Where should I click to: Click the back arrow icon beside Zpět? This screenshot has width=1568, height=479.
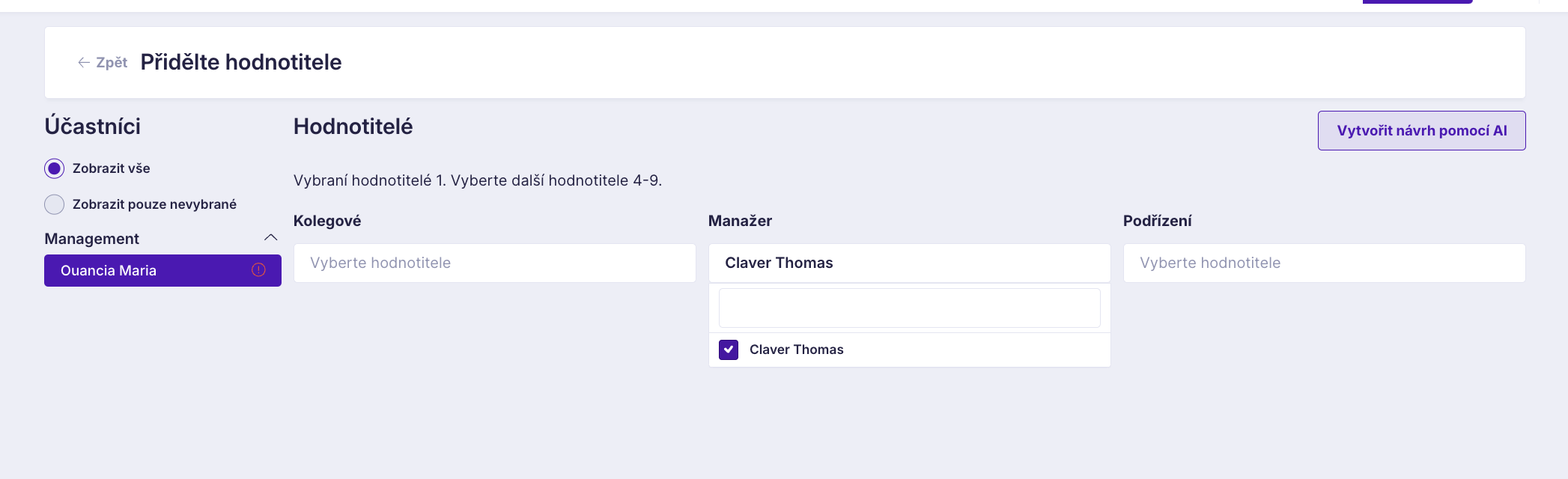(x=84, y=62)
